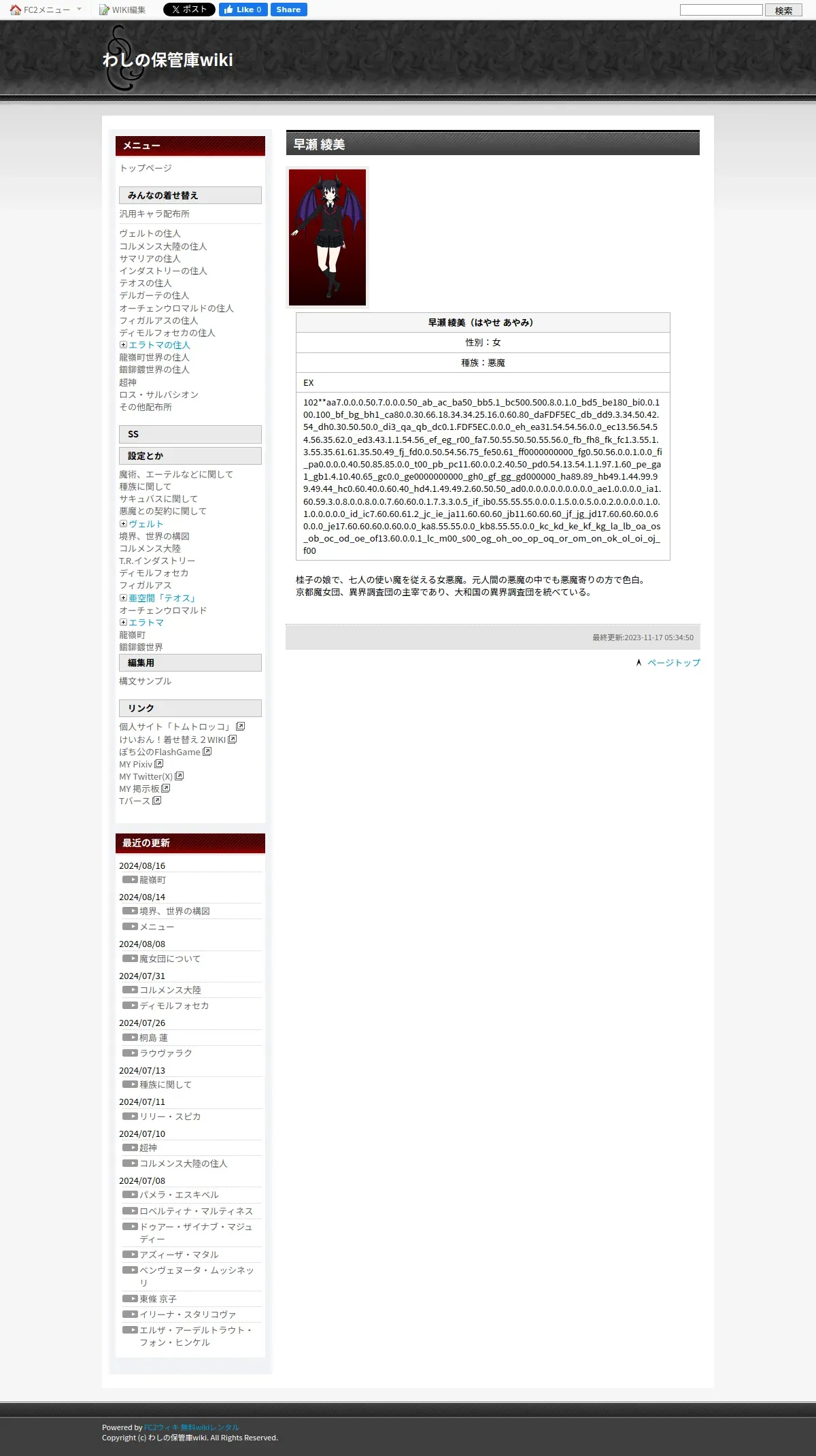Click the X ポスト button
The width and height of the screenshot is (816, 1456).
[189, 10]
